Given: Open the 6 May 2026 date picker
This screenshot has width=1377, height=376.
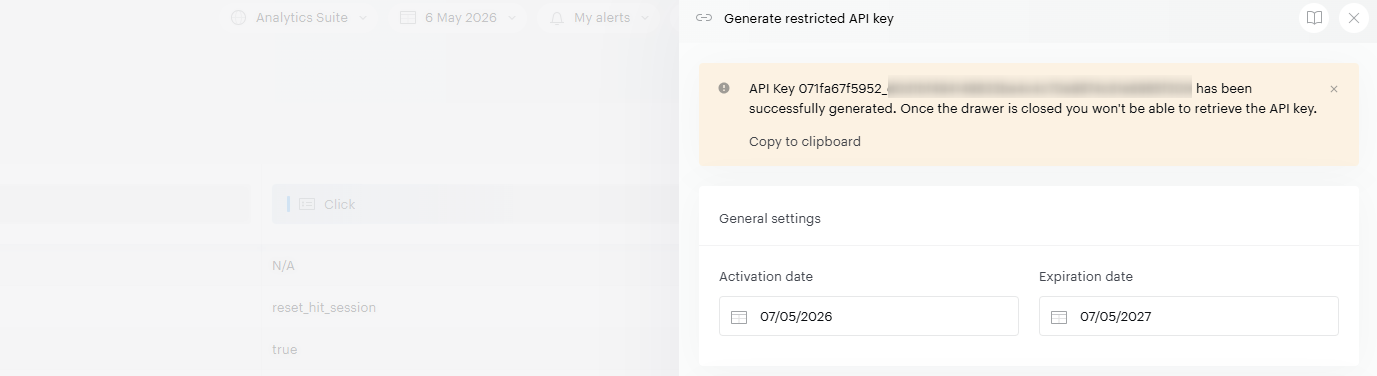Looking at the screenshot, I should click(x=459, y=18).
